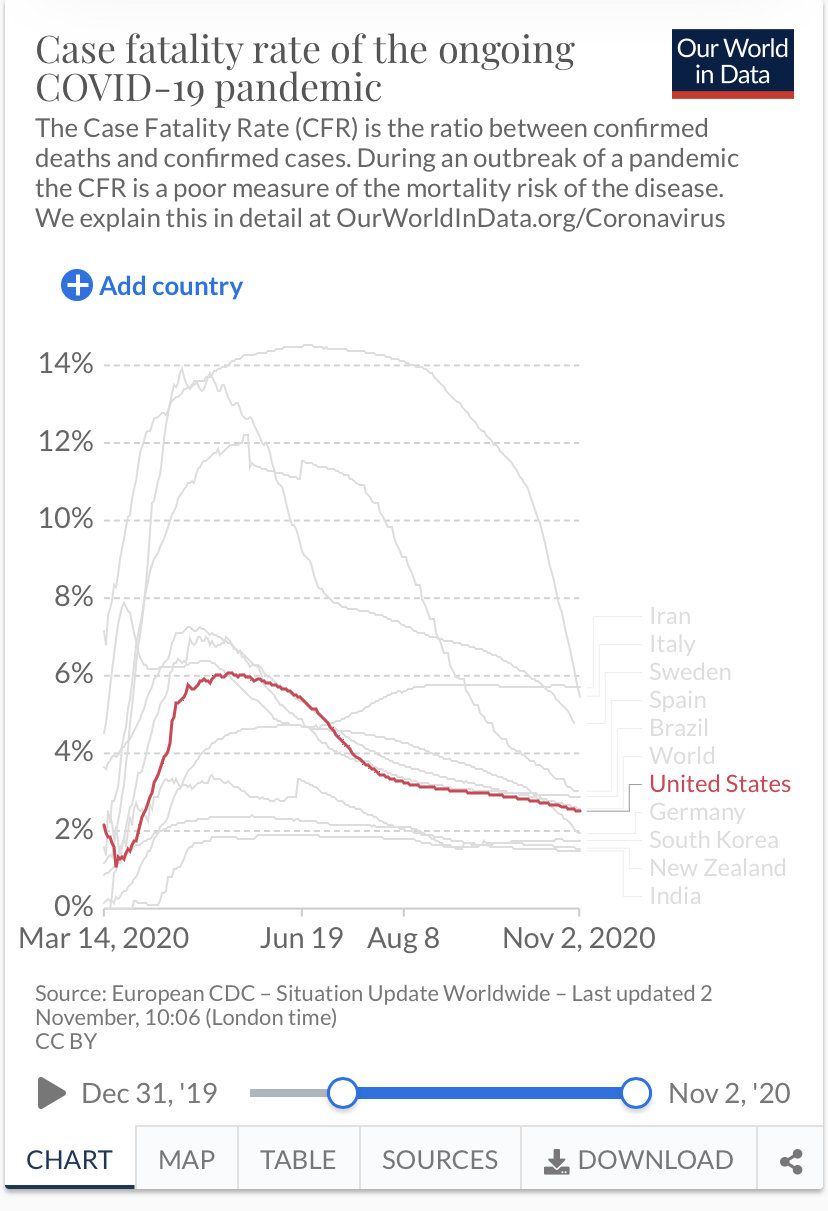828x1211 pixels.
Task: Select the CHART tab
Action: 69,1160
